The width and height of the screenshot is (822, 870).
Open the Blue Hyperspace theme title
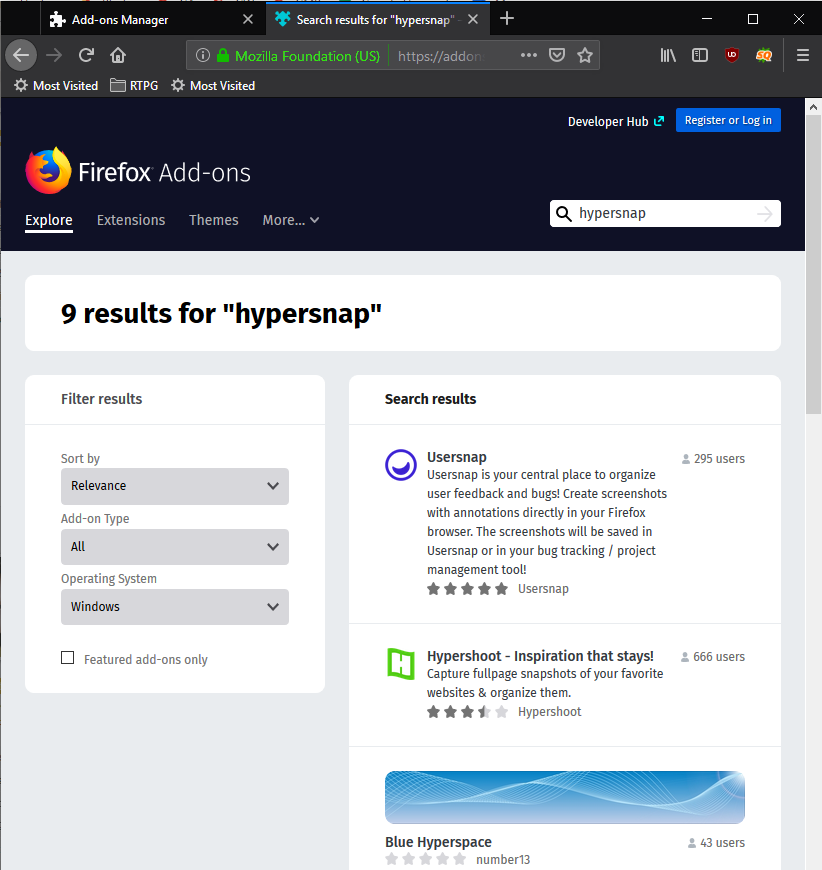(x=438, y=842)
